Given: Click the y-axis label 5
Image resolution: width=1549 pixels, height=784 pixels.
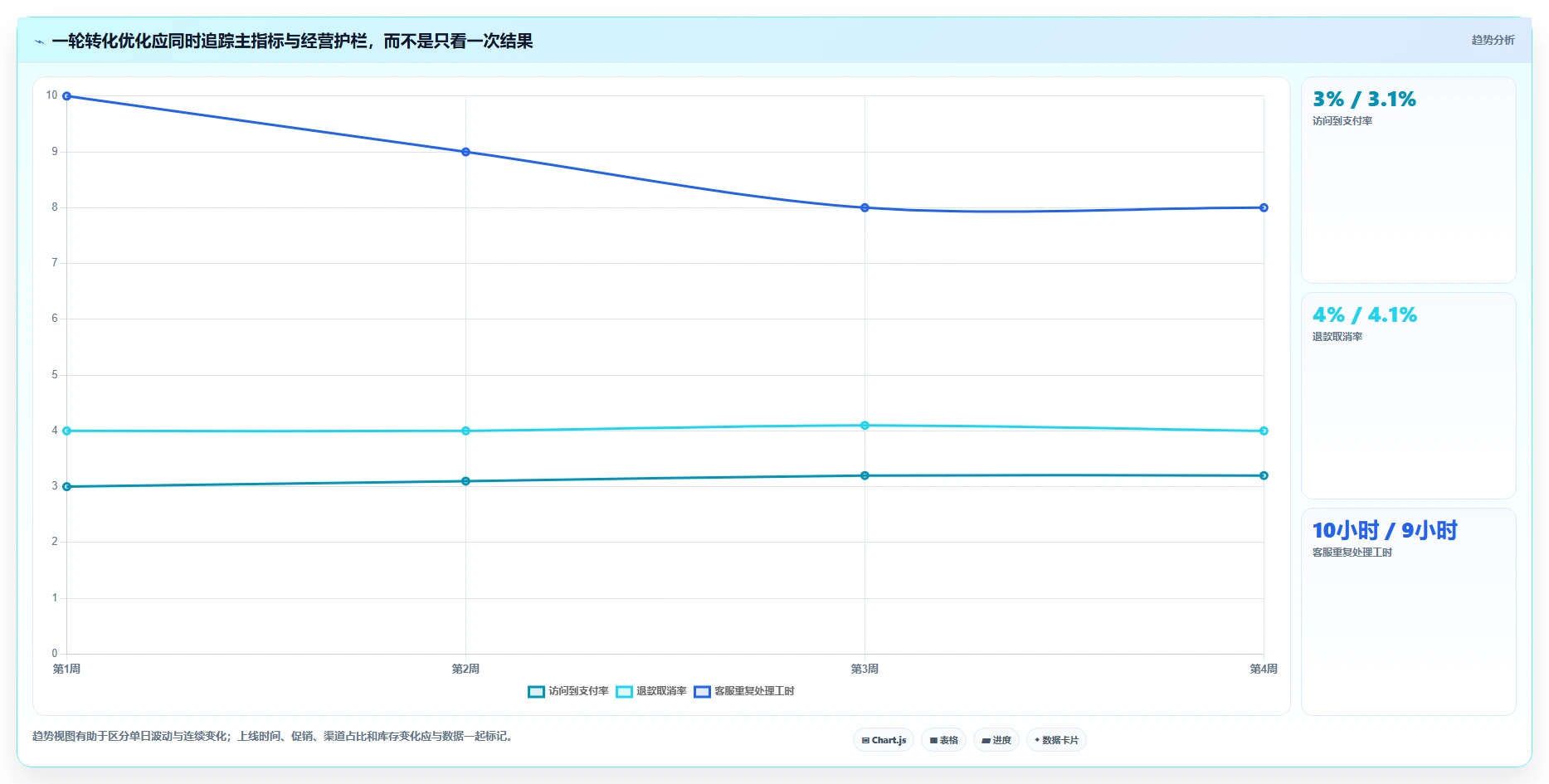Looking at the screenshot, I should point(55,375).
